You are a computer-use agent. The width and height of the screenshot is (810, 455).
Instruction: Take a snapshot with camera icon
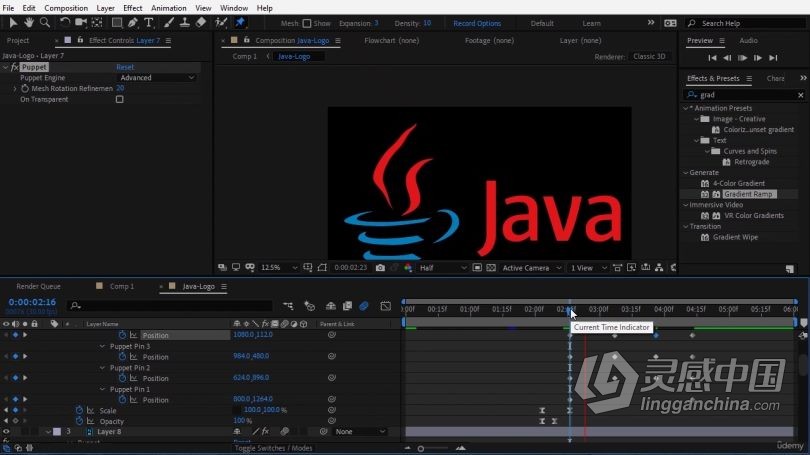click(x=380, y=268)
